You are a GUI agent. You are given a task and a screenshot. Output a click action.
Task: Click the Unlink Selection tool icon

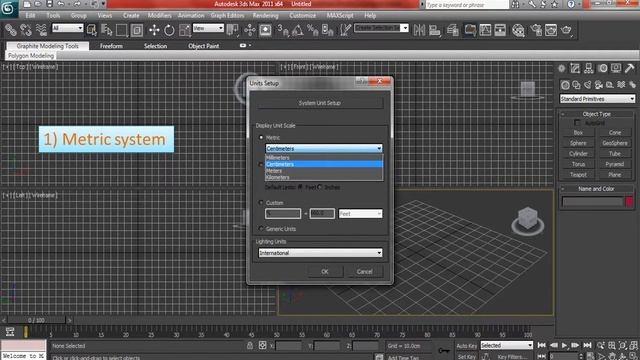26,30
